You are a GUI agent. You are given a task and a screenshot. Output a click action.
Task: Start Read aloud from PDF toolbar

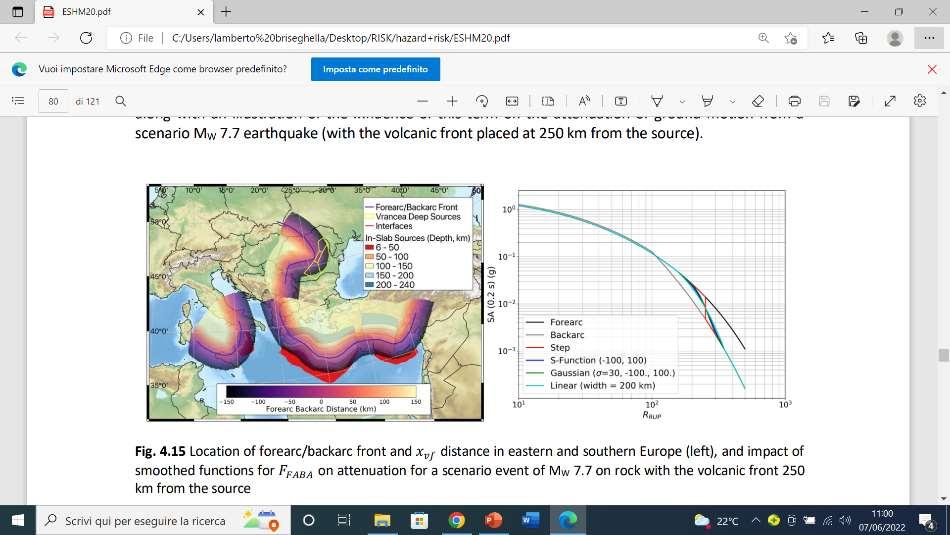click(x=584, y=101)
